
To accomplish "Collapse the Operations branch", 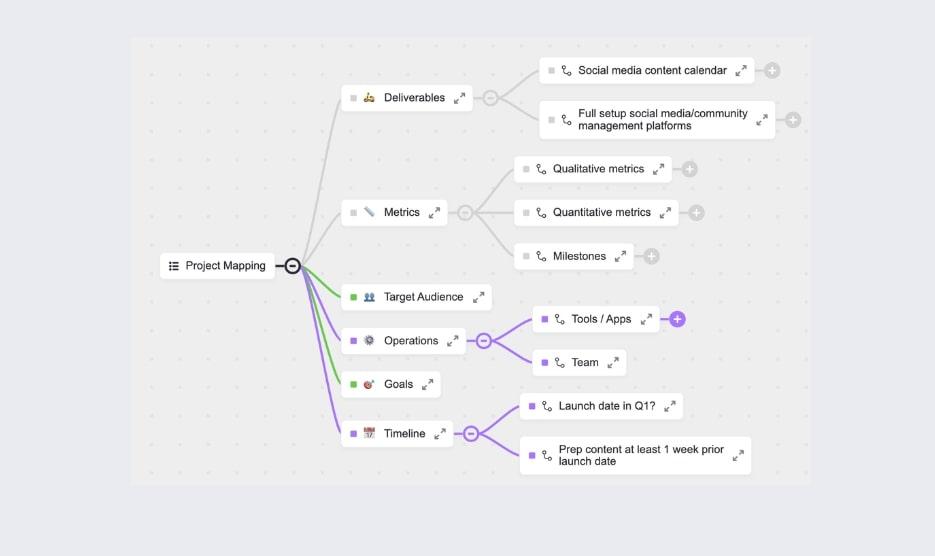I will pos(484,341).
